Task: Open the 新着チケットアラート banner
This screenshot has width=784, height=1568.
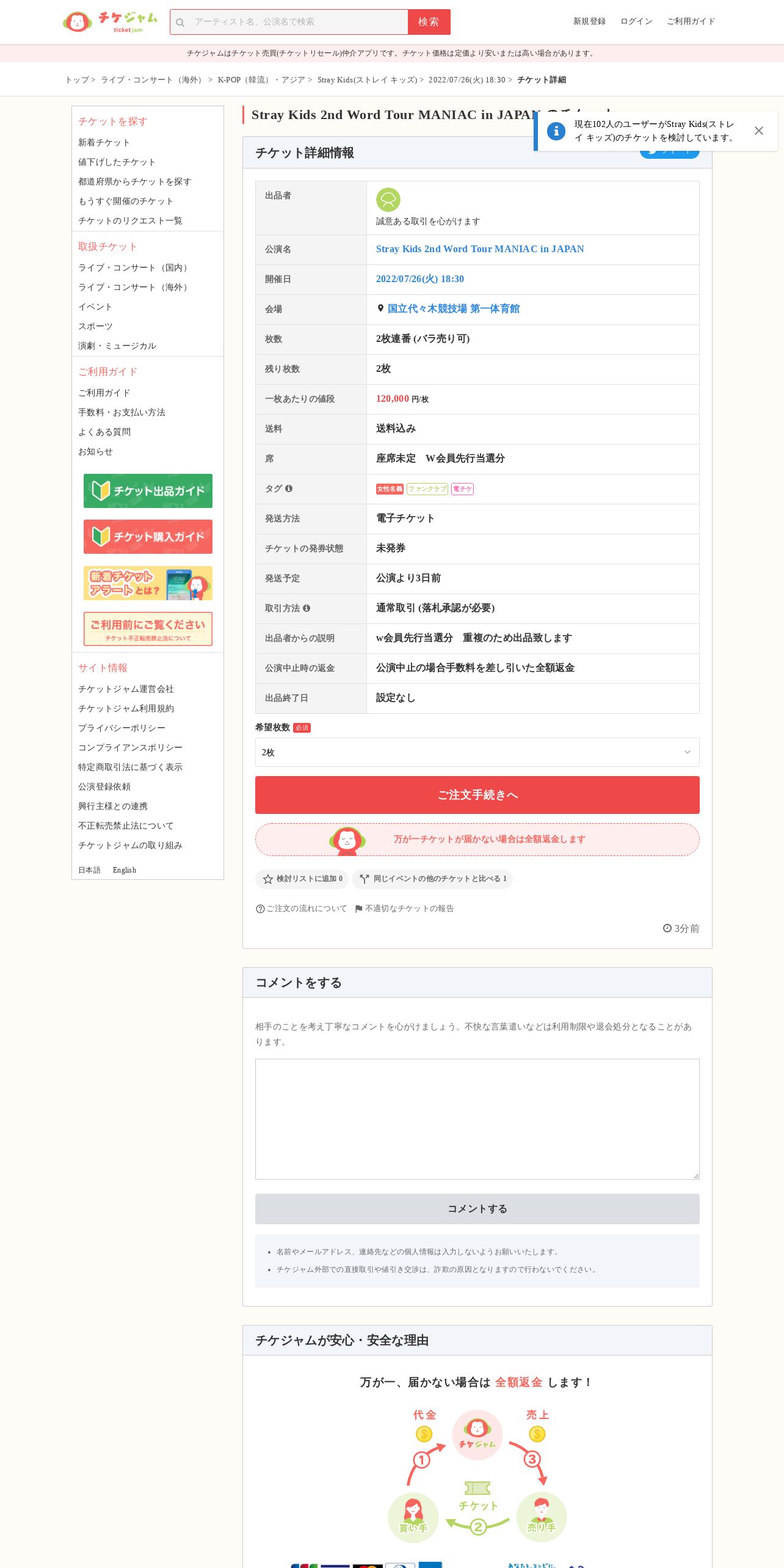Action: tap(148, 583)
